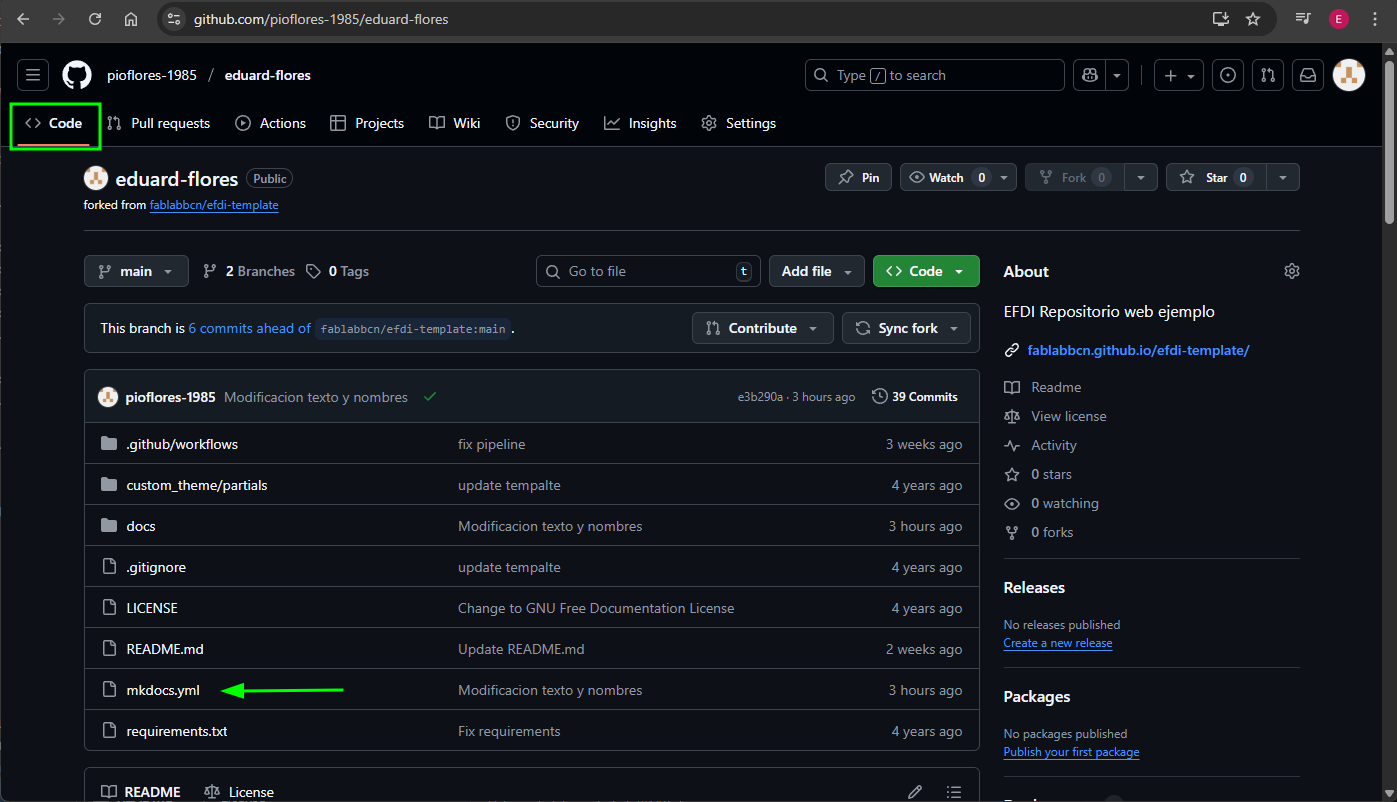
Task: Expand the main branch dropdown
Action: pyautogui.click(x=136, y=271)
